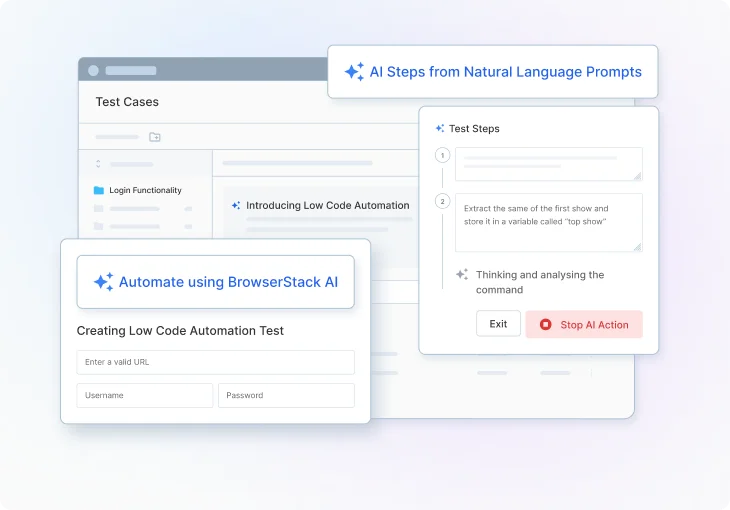Click the sparkle icon beside Introducing Low Code Automation
730x510 pixels.
(236, 205)
